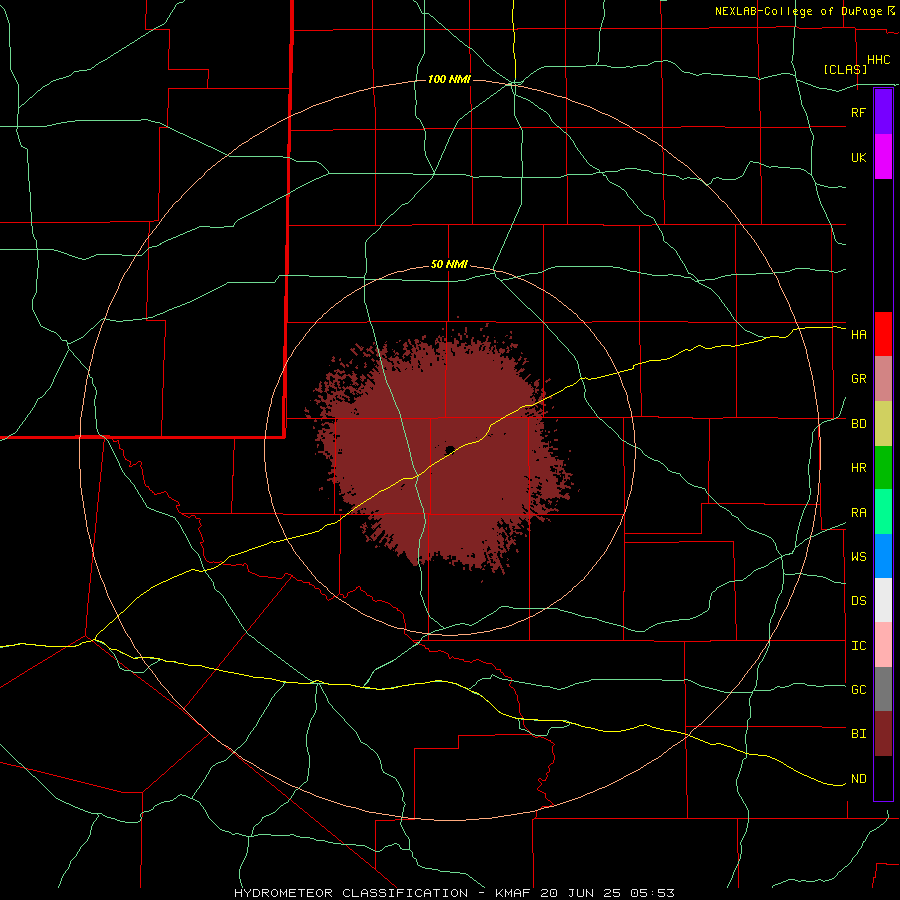Click the GC gray legend color swatch
The width and height of the screenshot is (900, 900).
[883, 689]
